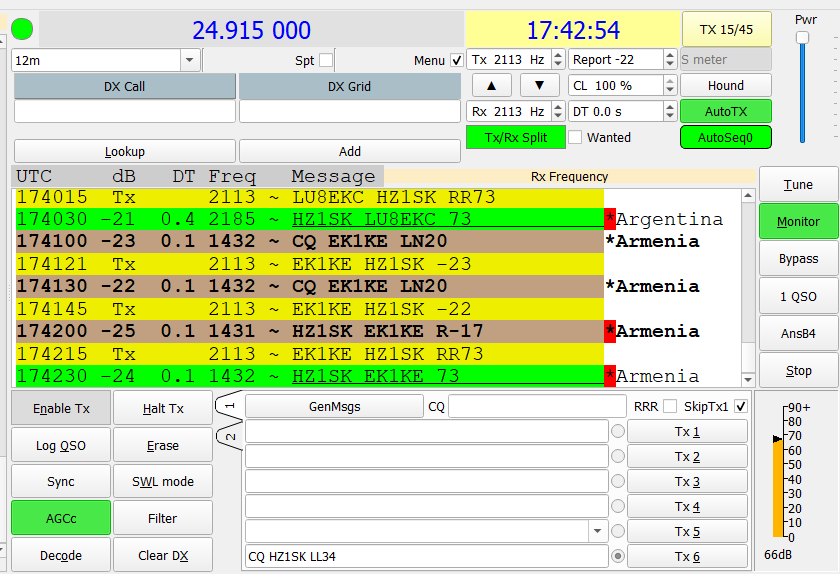Uncheck the SkipTx1 checkbox
The width and height of the screenshot is (840, 574).
[741, 406]
